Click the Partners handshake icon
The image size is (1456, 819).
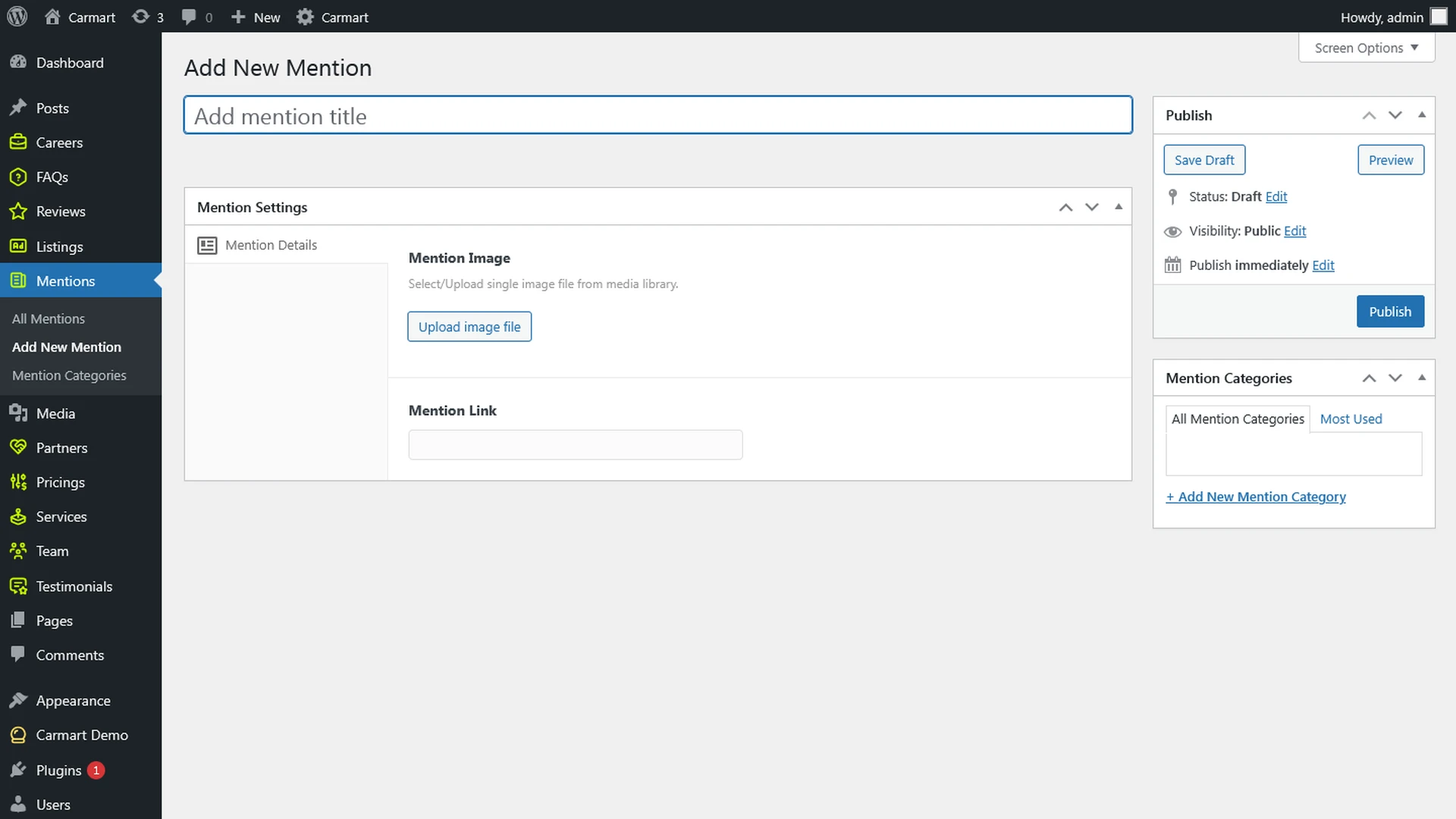coord(18,447)
